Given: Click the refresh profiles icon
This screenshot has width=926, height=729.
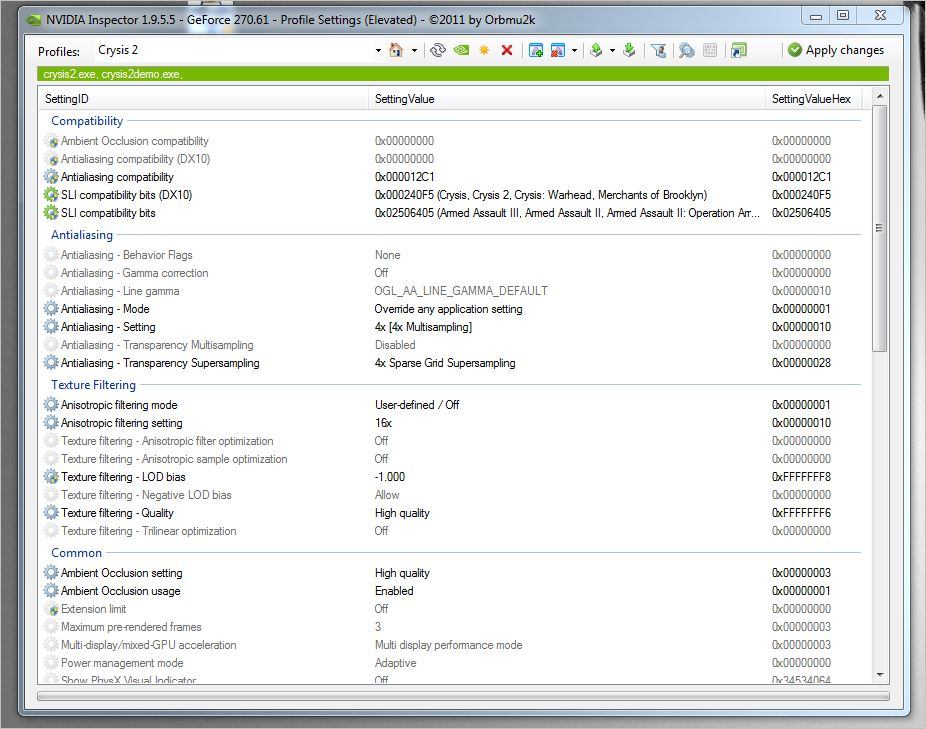Looking at the screenshot, I should (x=438, y=50).
